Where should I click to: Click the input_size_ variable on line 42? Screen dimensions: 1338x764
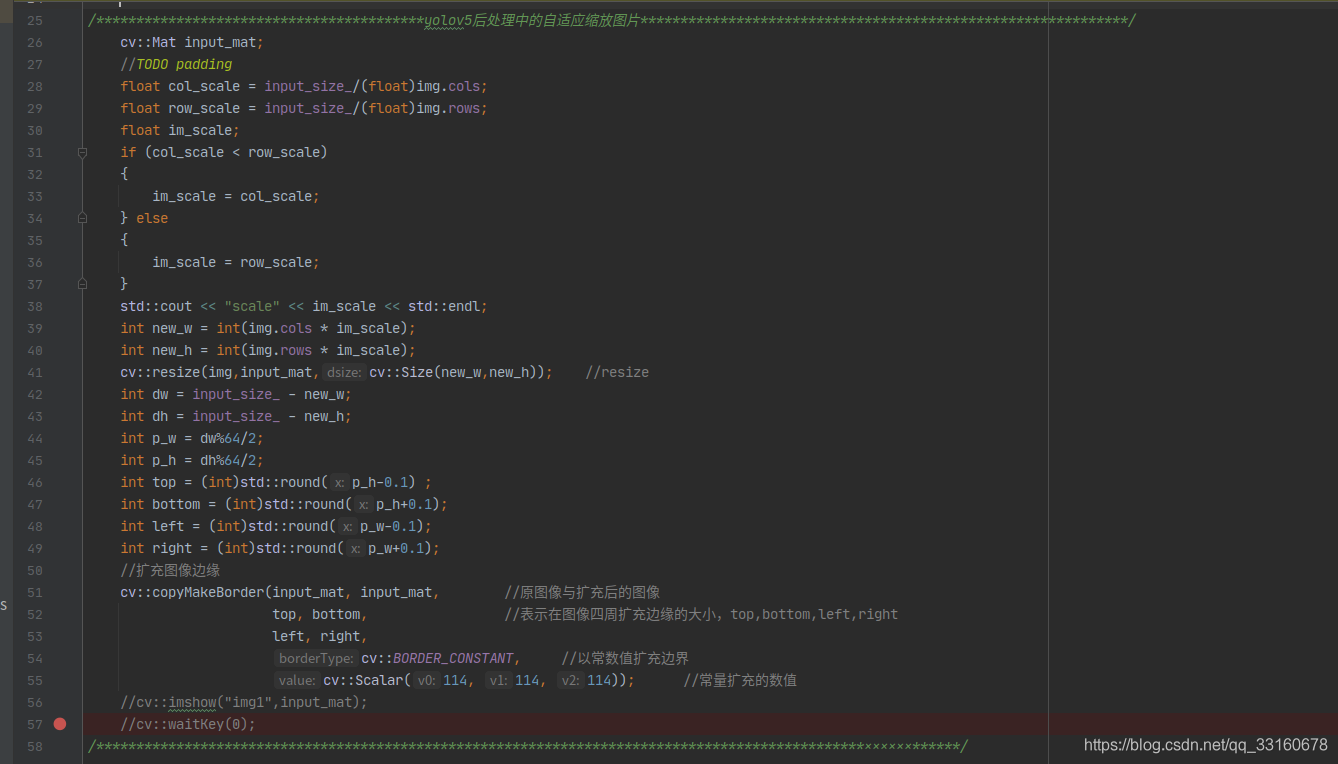[x=236, y=394]
